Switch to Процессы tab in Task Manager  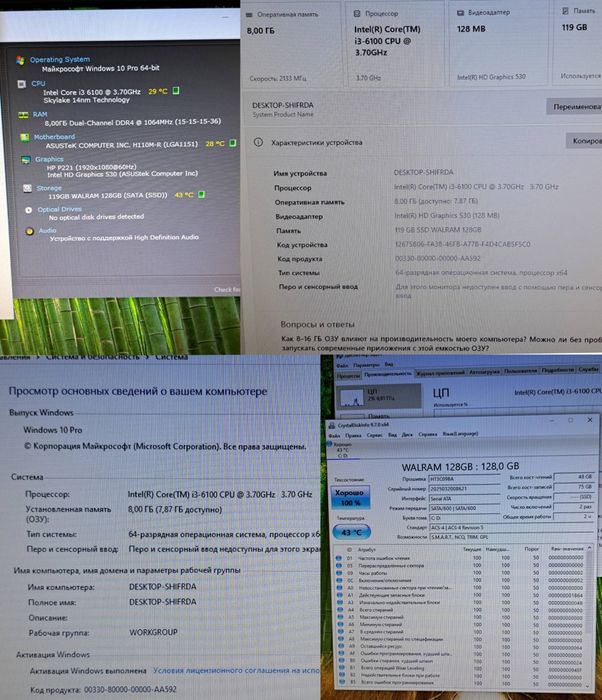[348, 376]
